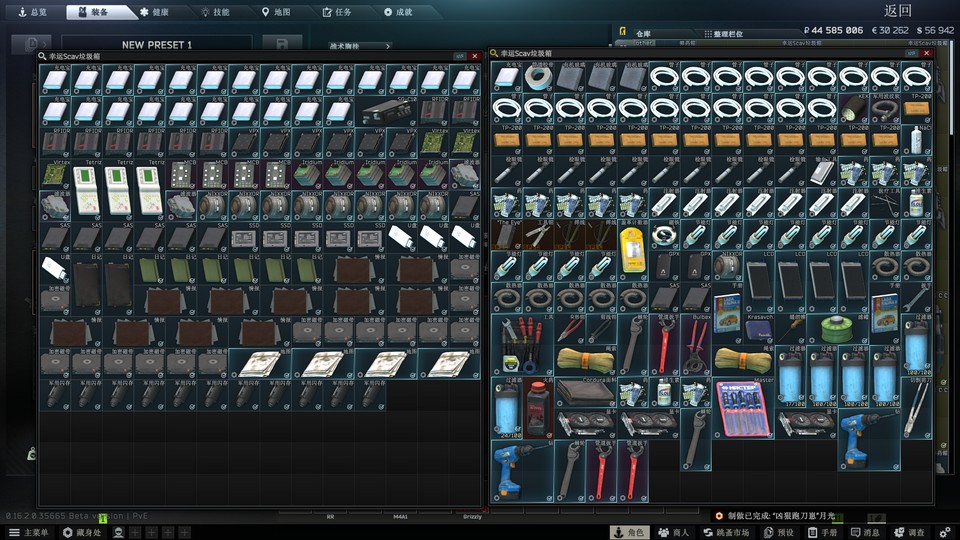Click the 制做已完成 crafting notification
Screen dimensions: 960x540
pyautogui.click(x=775, y=516)
